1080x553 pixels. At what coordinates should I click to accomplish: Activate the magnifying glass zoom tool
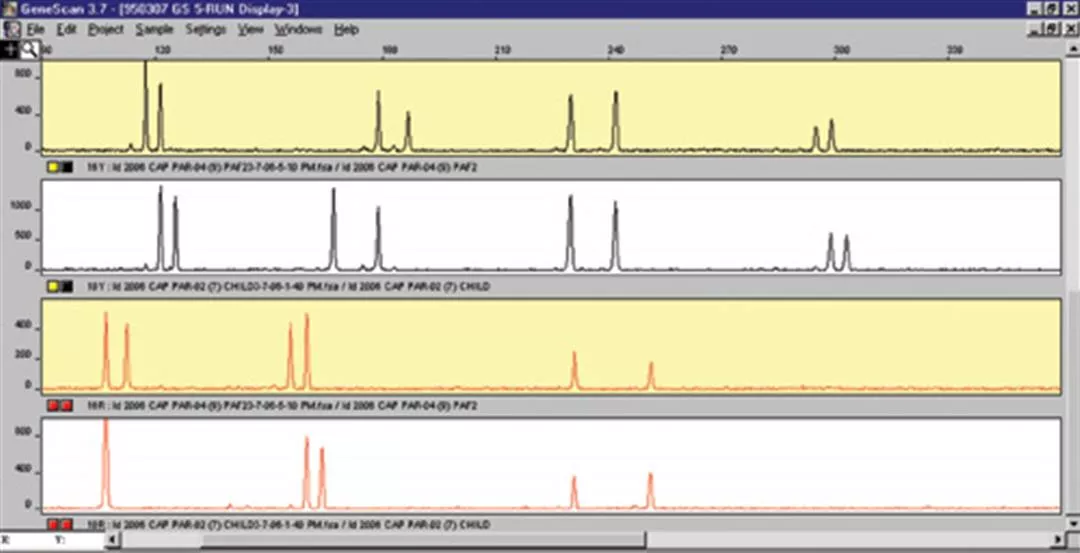click(30, 48)
